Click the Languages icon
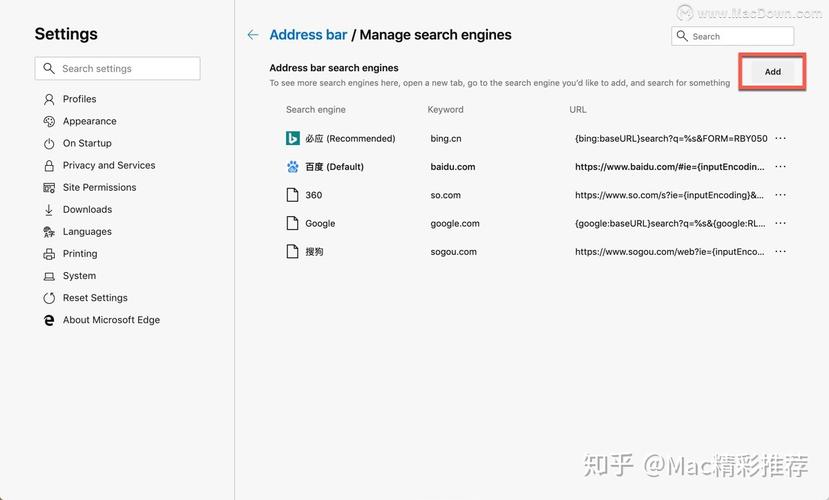829x500 pixels. 49,232
